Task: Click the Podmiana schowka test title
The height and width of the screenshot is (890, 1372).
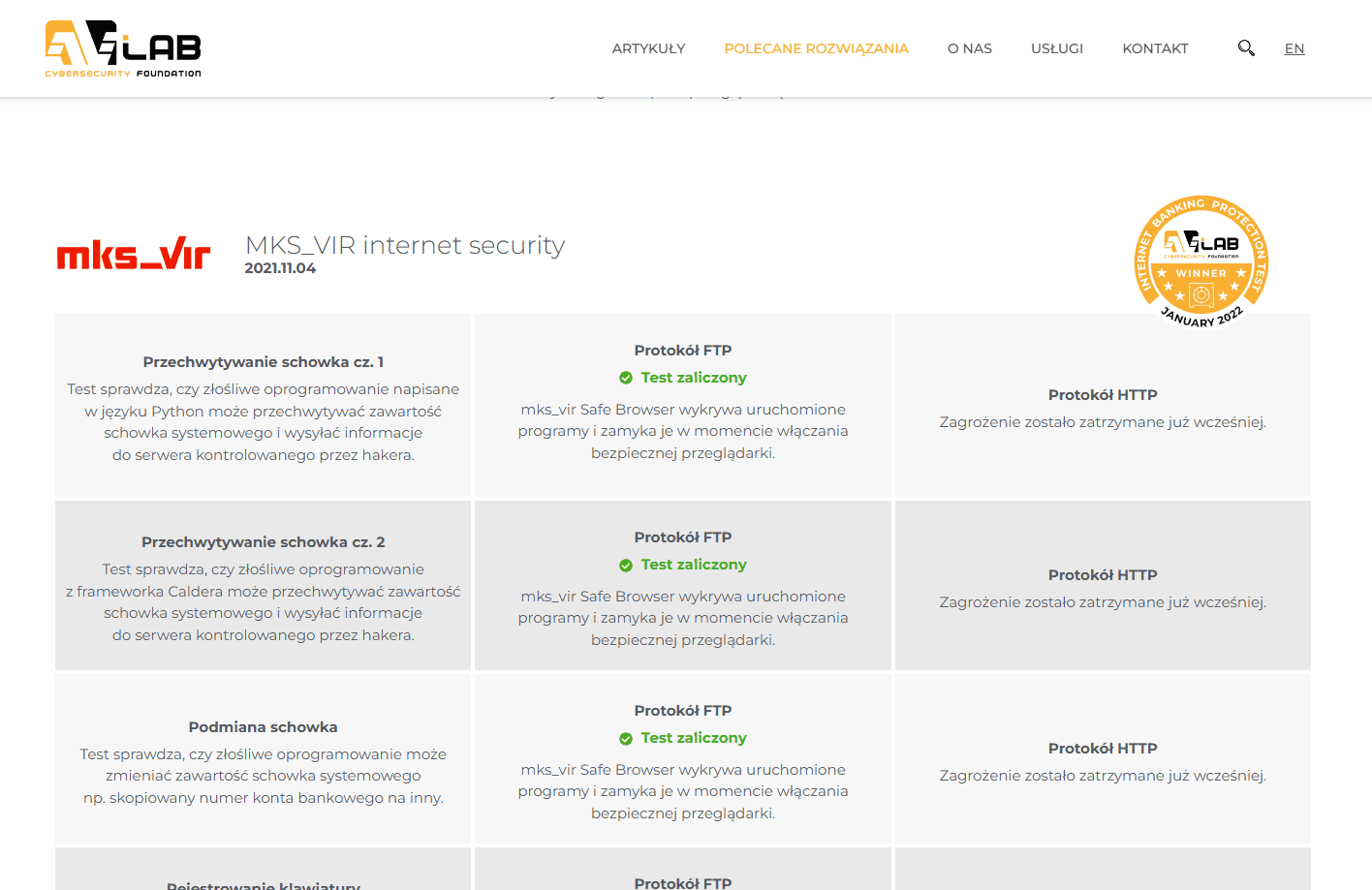Action: [x=263, y=727]
